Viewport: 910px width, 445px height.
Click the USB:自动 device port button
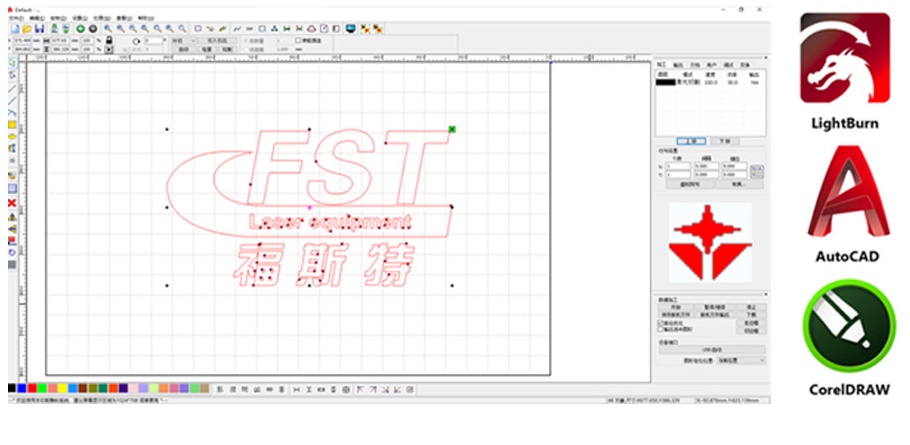(x=712, y=349)
